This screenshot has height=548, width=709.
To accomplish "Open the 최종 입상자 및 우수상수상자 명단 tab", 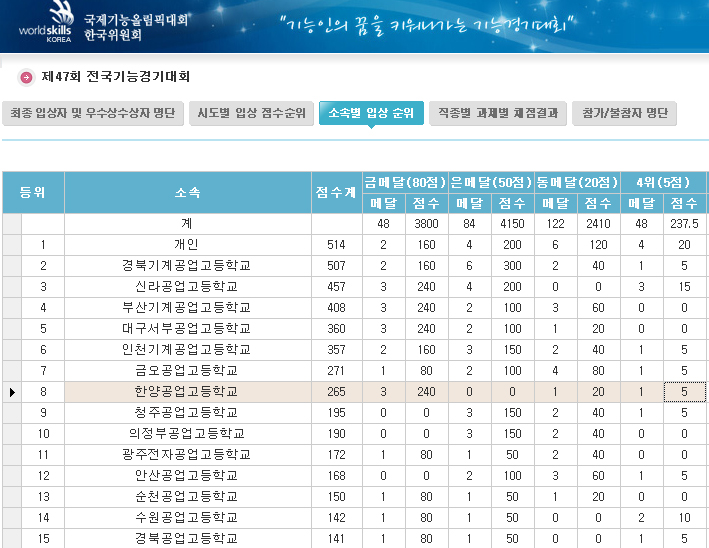I will tap(91, 113).
